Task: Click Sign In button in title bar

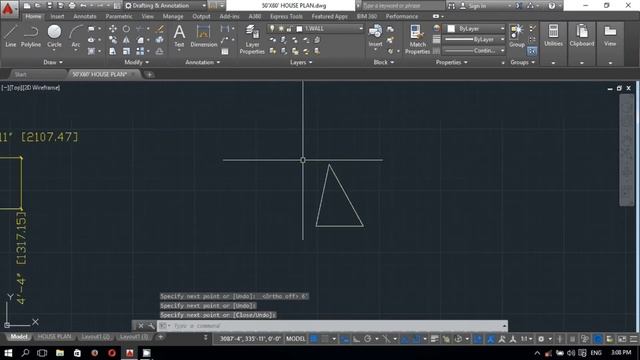Action: pyautogui.click(x=473, y=6)
